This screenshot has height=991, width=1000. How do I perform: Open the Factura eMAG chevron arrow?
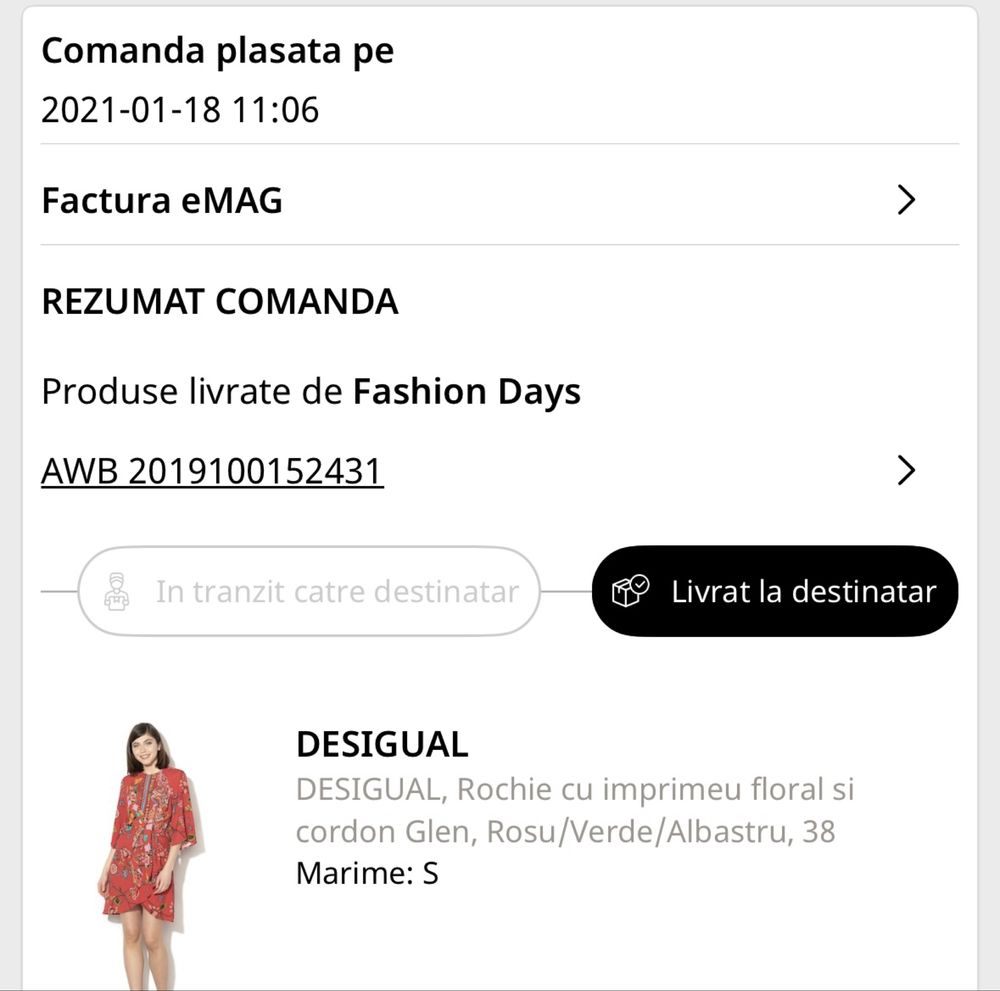[x=906, y=200]
